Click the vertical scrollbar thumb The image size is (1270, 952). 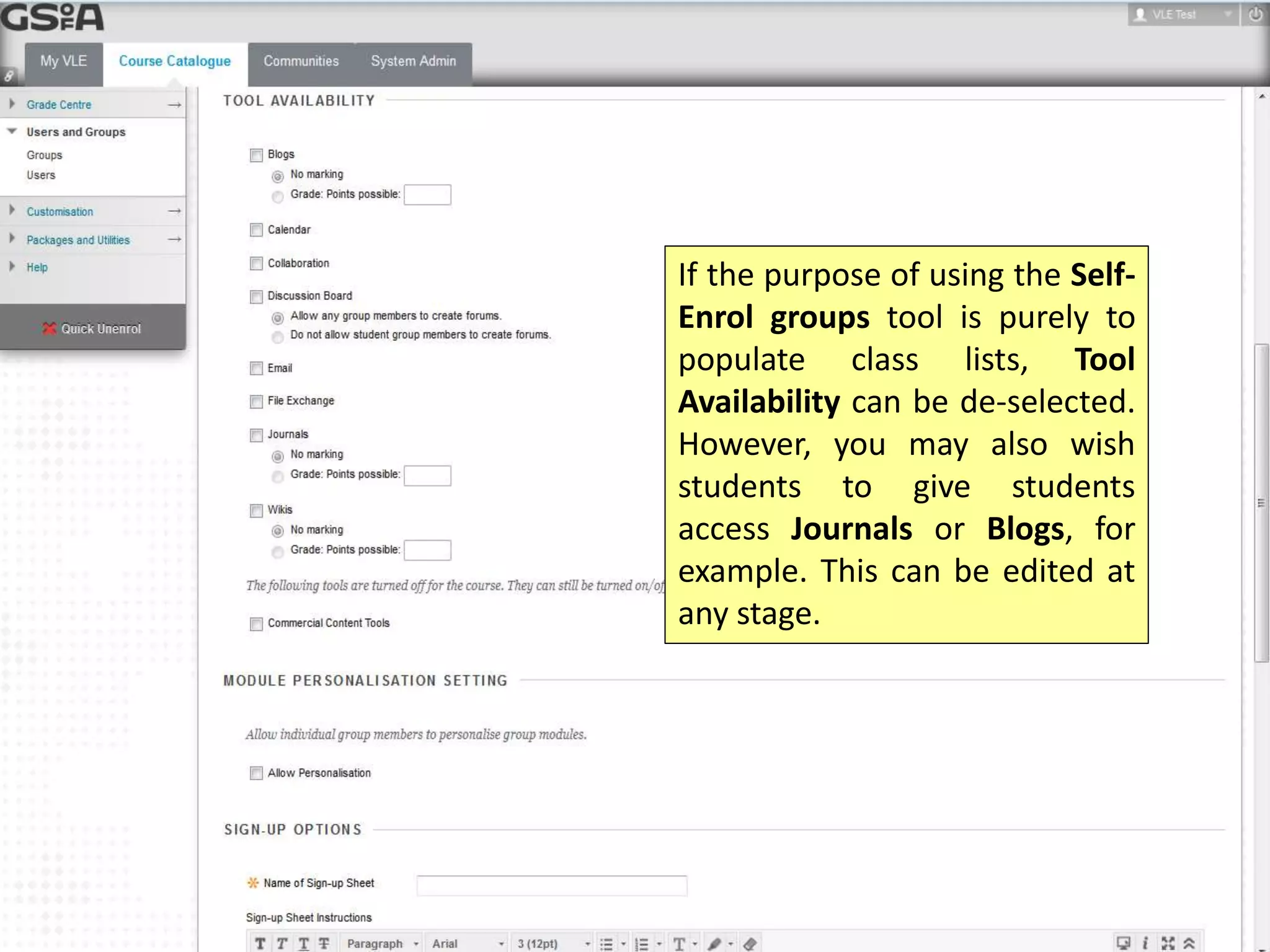[1261, 503]
